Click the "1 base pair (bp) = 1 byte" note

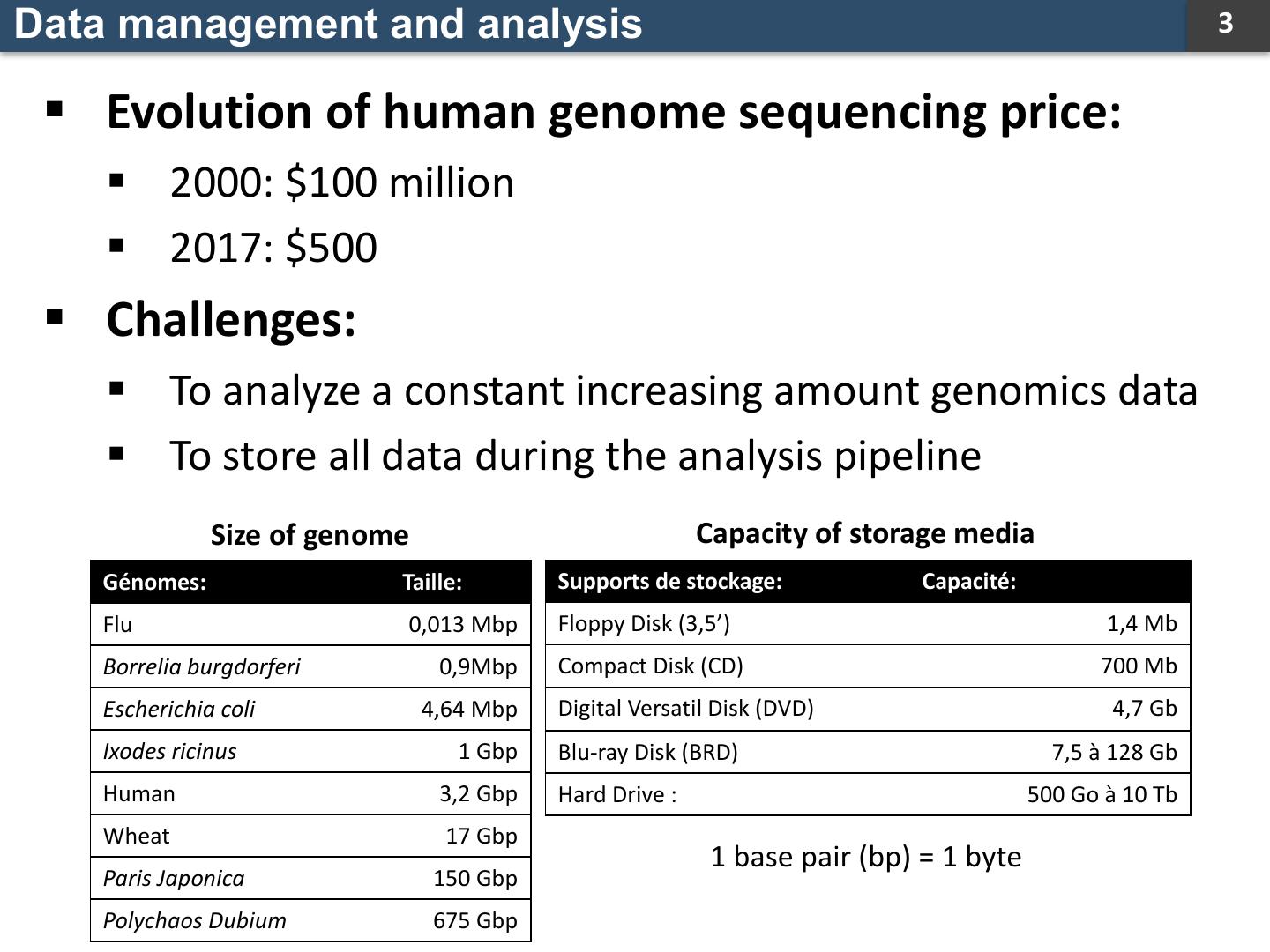(x=865, y=857)
